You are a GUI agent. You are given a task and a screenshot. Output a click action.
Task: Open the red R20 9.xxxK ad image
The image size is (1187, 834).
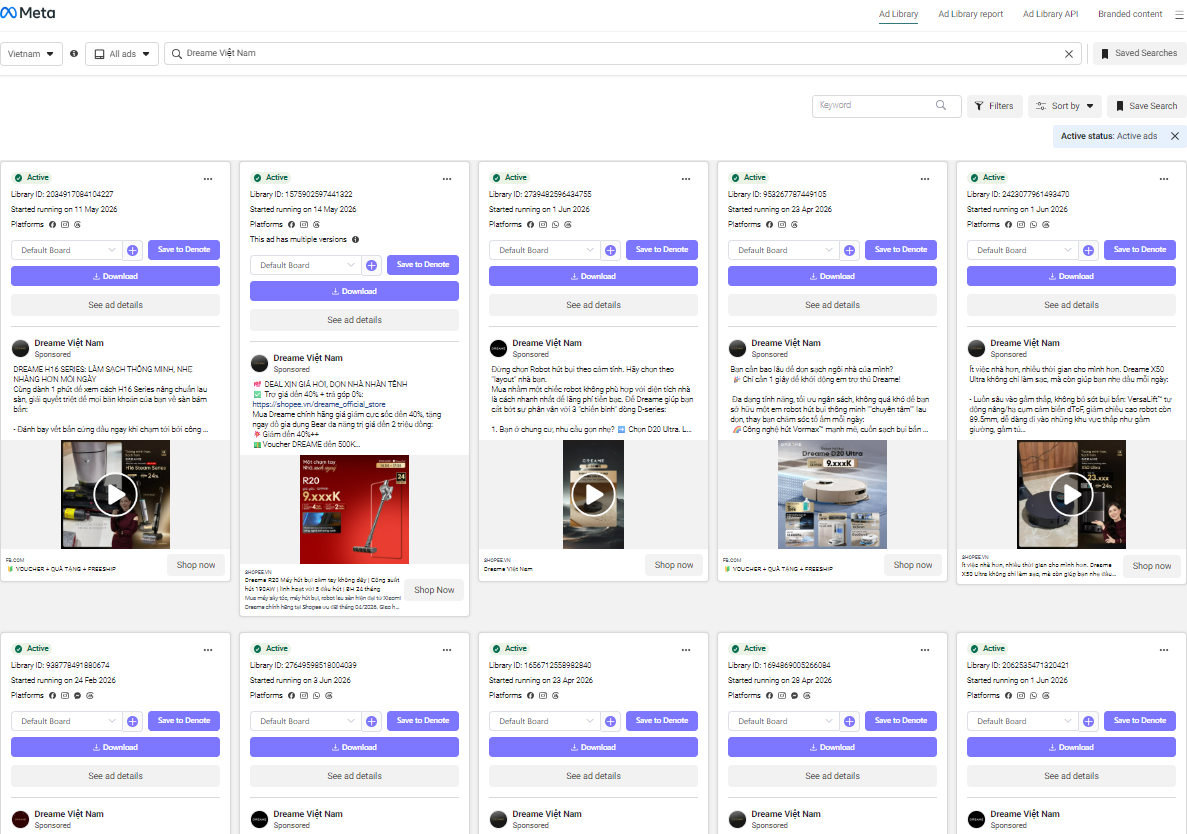click(x=354, y=509)
